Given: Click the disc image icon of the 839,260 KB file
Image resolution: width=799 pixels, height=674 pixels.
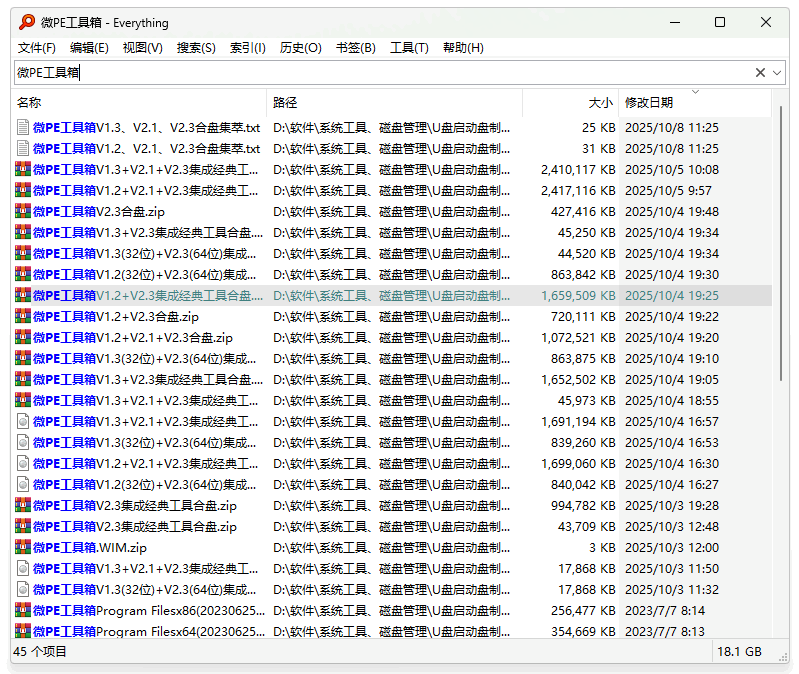Looking at the screenshot, I should click(23, 442).
